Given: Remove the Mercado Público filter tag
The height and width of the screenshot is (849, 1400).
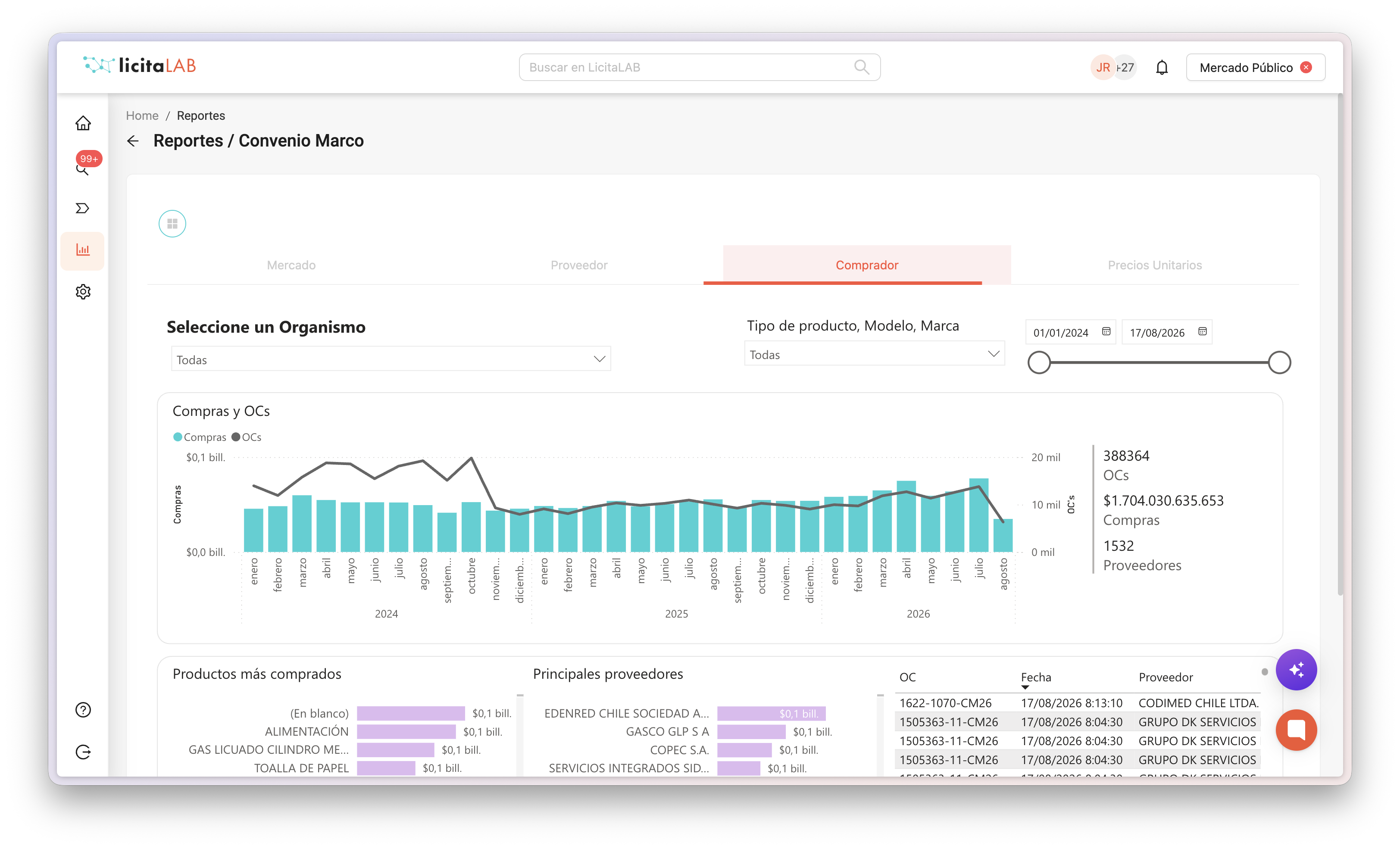Looking at the screenshot, I should point(1306,68).
